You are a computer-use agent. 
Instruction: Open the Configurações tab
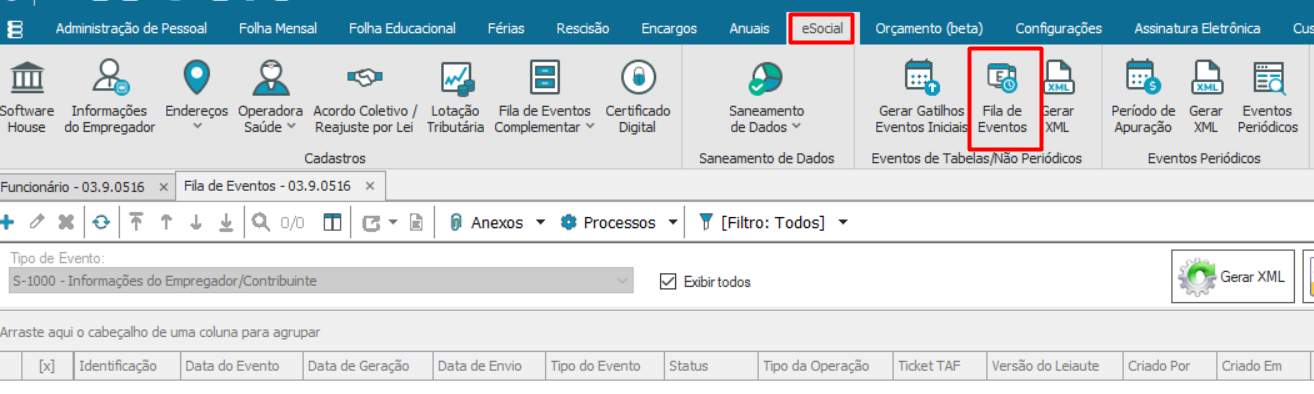1058,29
